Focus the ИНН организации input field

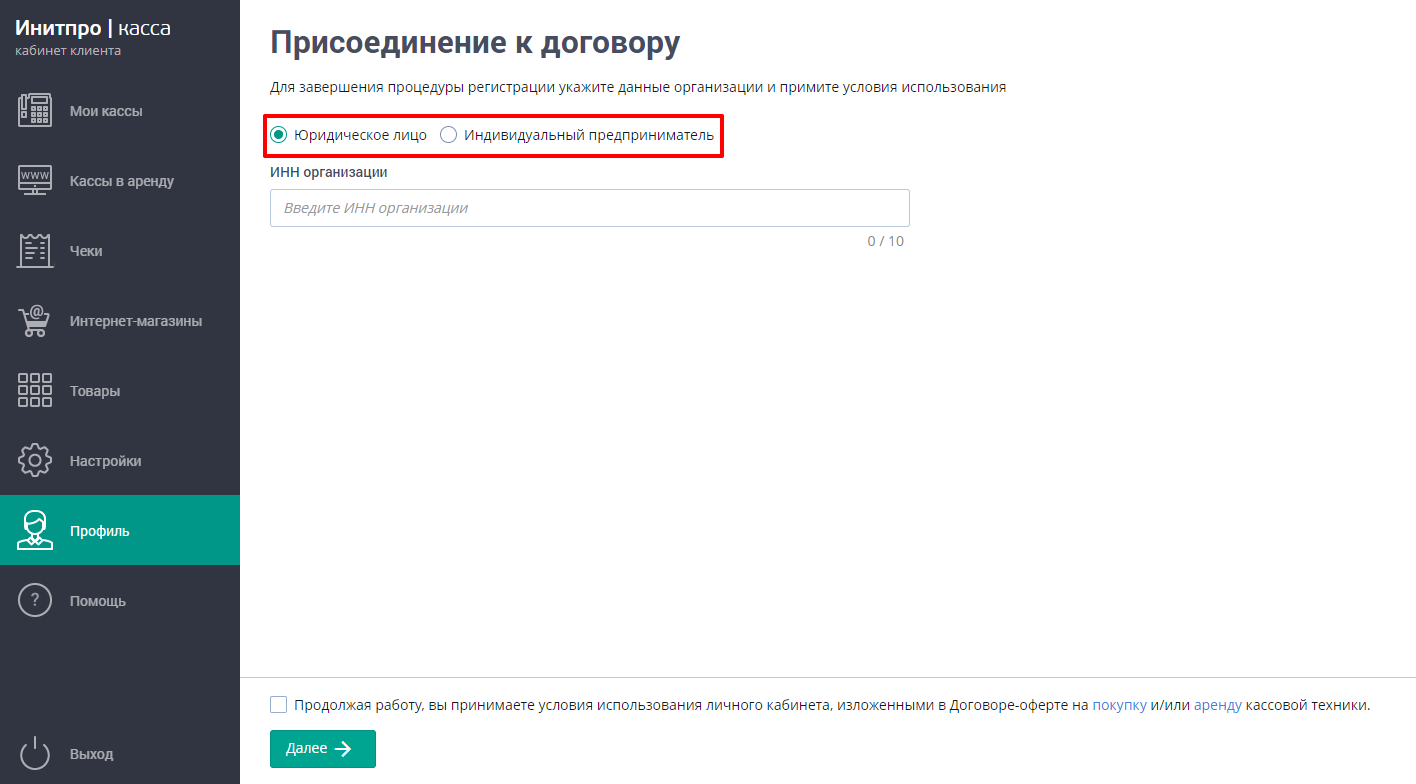[x=590, y=208]
